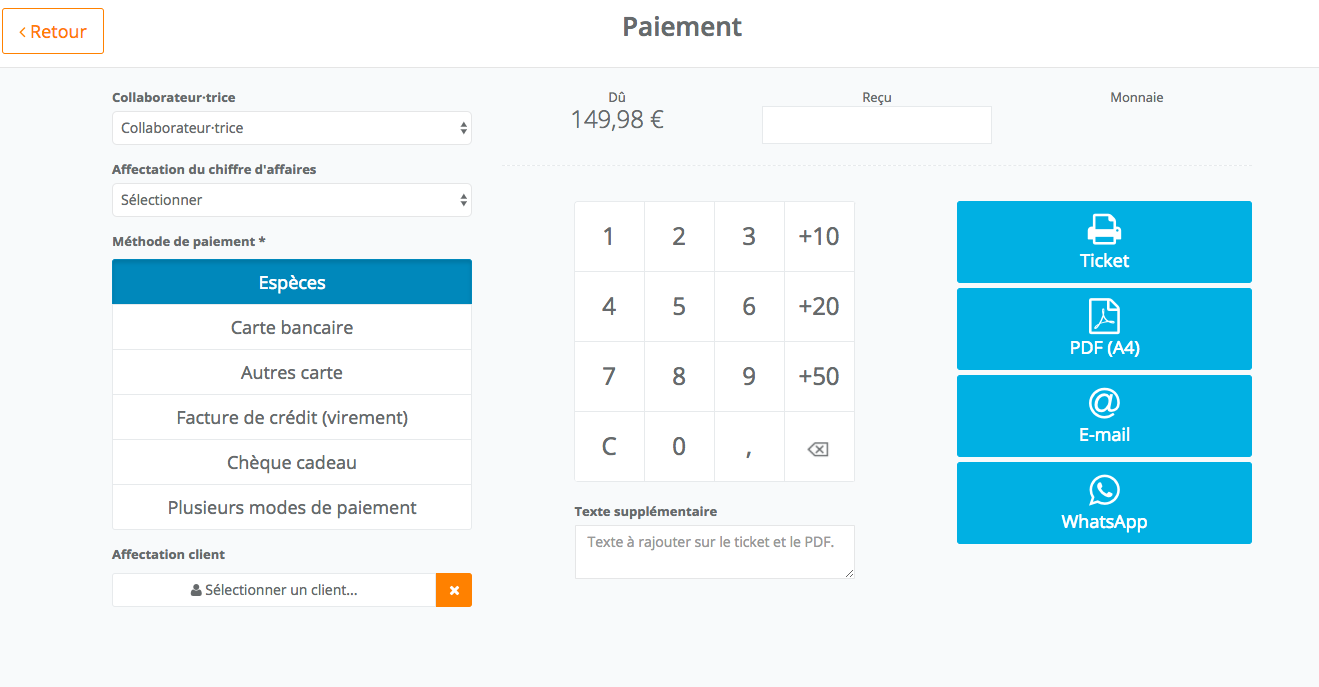Click the Ticket printer icon
Viewport: 1319px width, 687px height.
pyautogui.click(x=1104, y=230)
